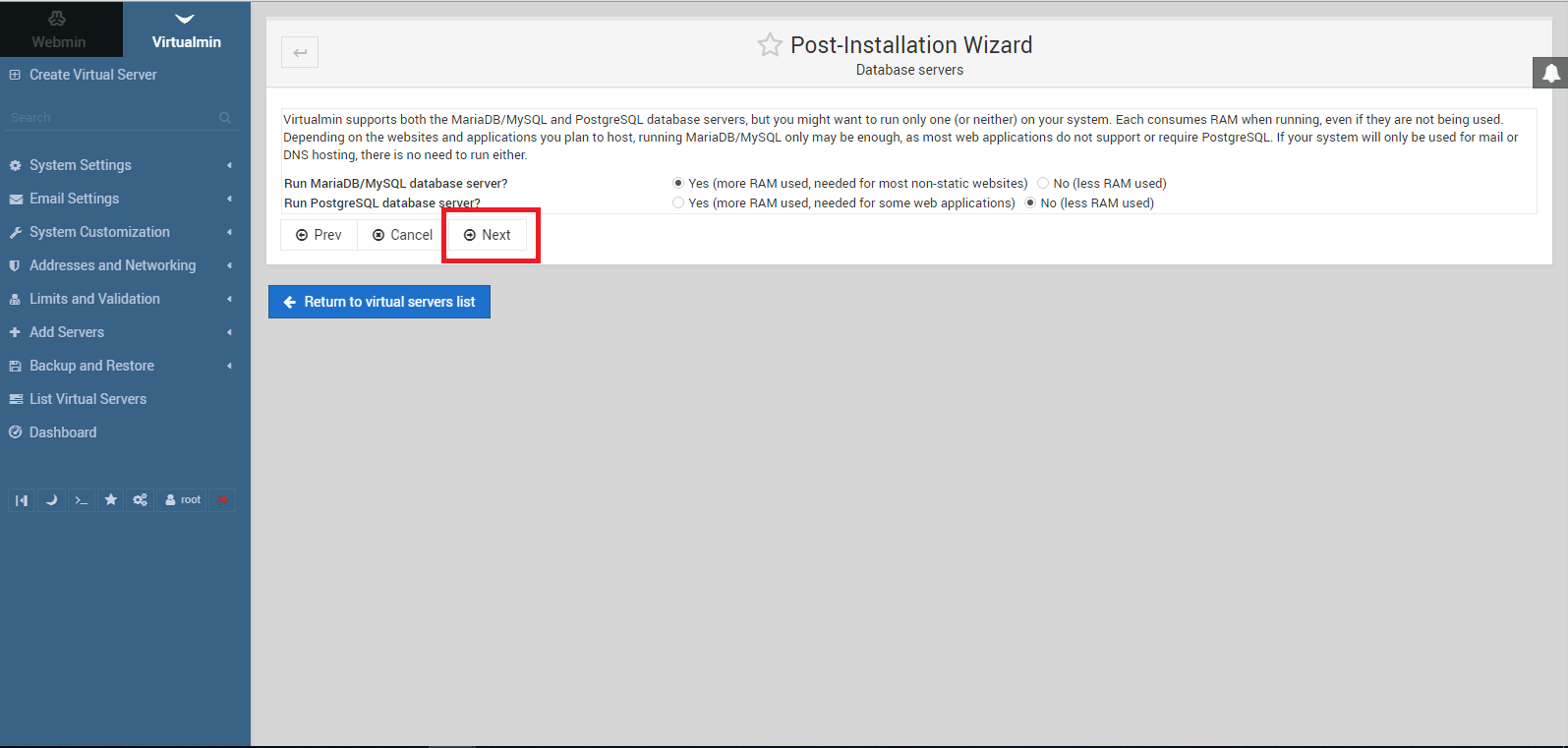This screenshot has height=748, width=1568.
Task: Star the Post-Installation Wizard page as favorite
Action: [x=770, y=45]
